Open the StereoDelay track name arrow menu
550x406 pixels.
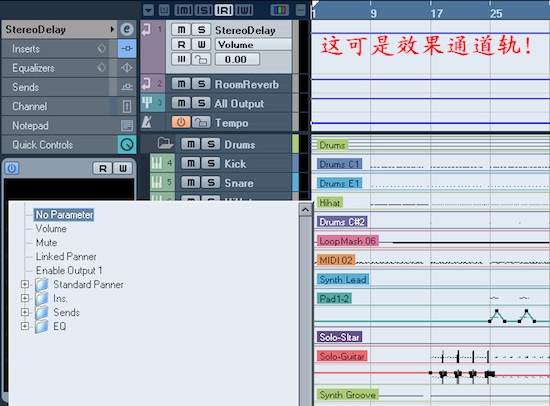click(112, 29)
